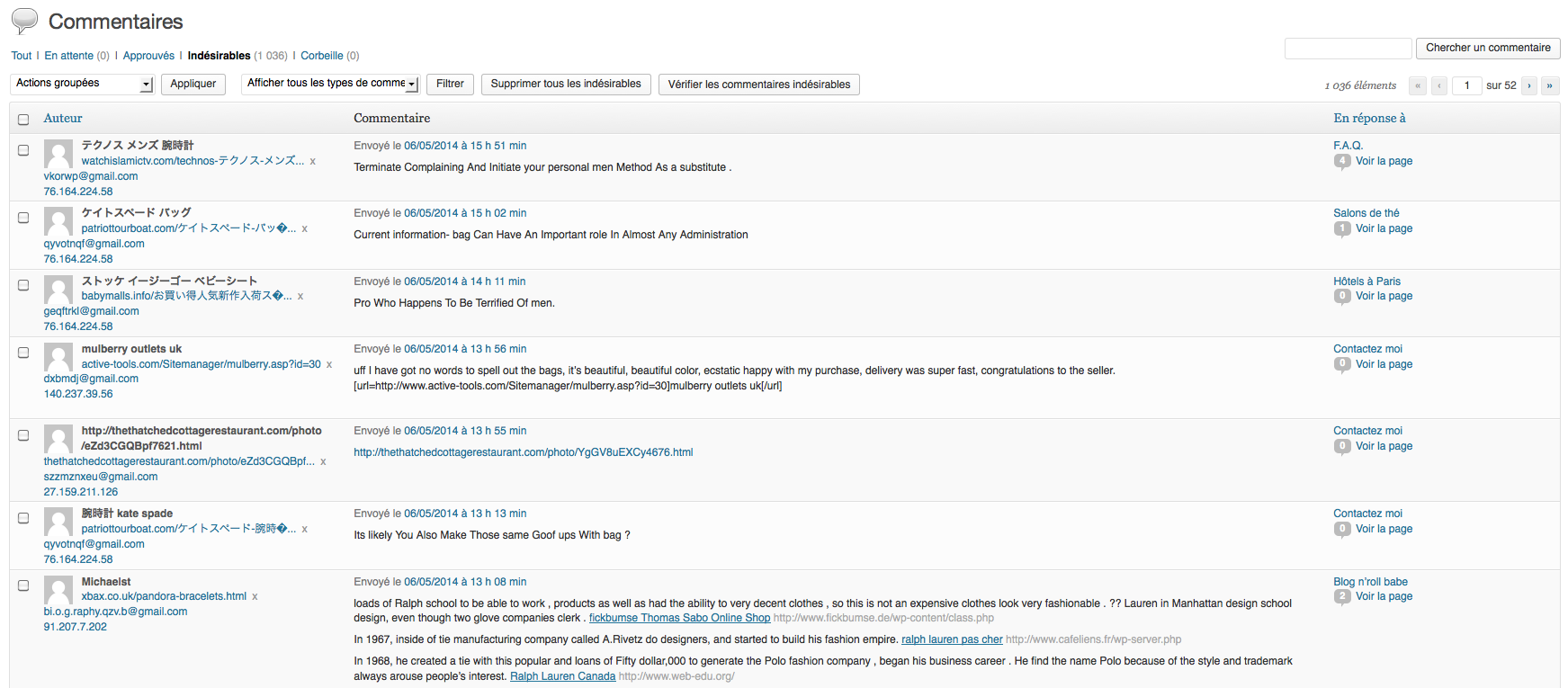Open the Corbeille comments view

click(321, 56)
